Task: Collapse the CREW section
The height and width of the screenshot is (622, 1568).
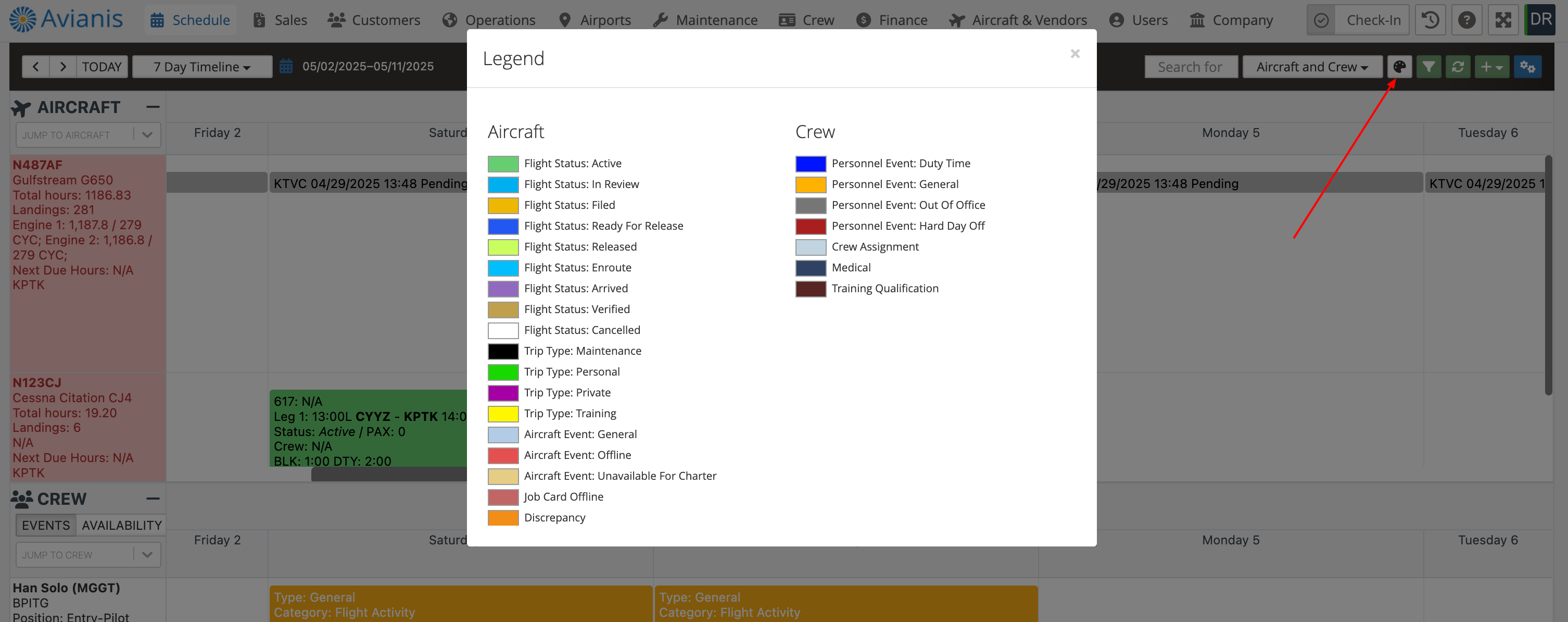Action: tap(153, 499)
